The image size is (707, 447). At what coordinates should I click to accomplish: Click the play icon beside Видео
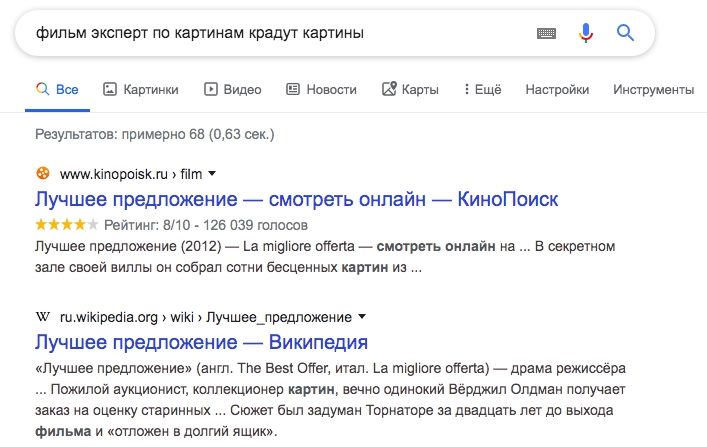(211, 89)
